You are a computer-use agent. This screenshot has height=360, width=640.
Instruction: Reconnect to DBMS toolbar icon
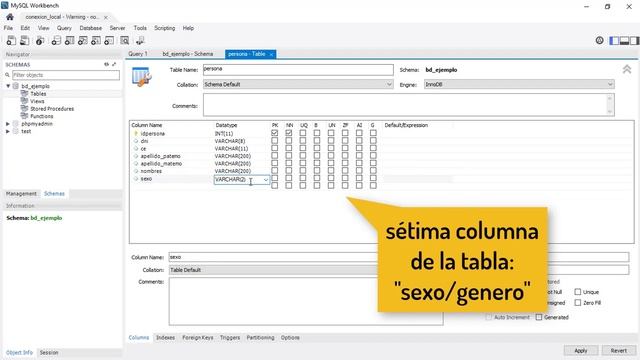tap(140, 40)
